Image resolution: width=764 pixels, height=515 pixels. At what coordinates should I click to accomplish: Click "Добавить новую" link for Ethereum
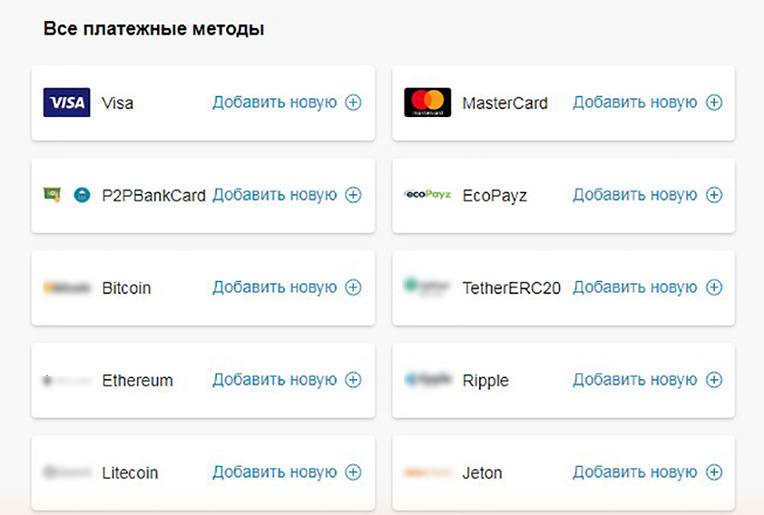274,380
